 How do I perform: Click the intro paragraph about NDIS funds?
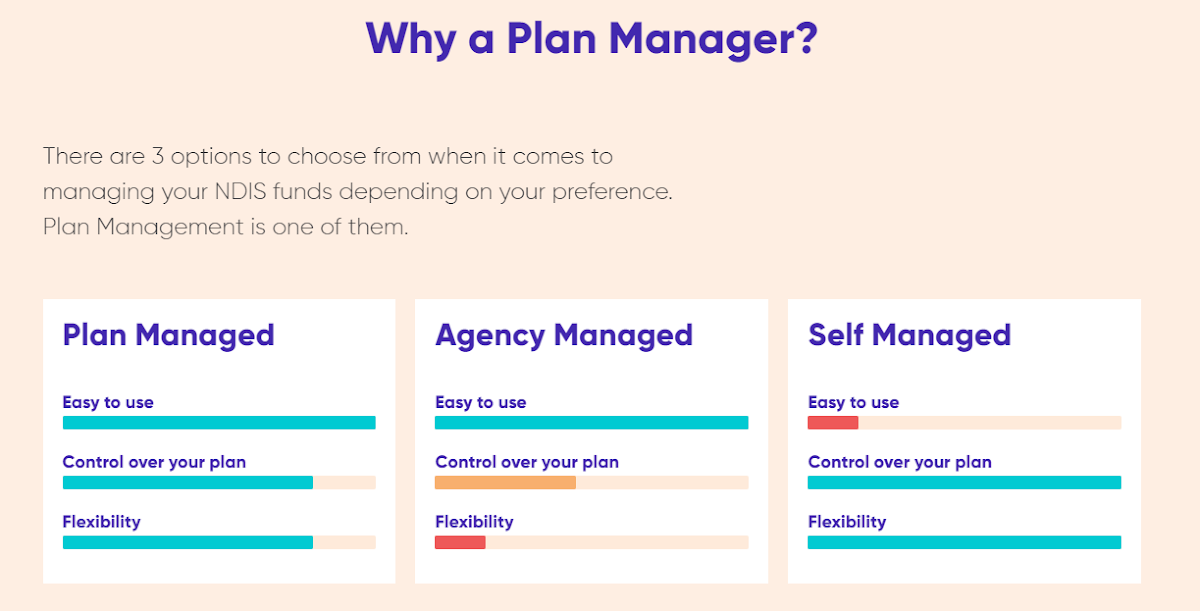(358, 191)
